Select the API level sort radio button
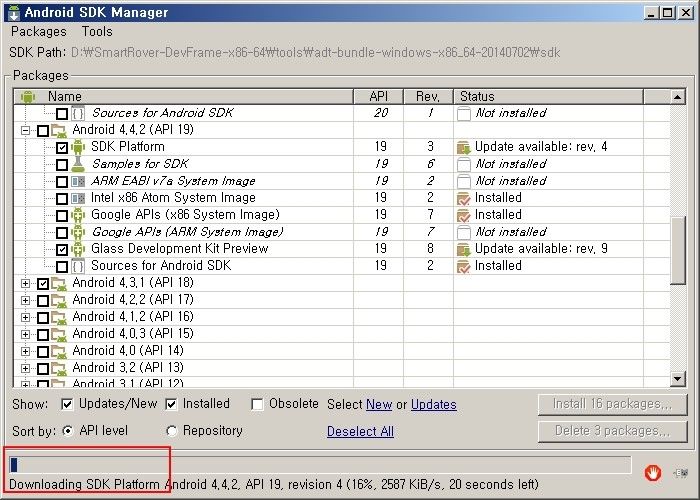 tap(67, 431)
